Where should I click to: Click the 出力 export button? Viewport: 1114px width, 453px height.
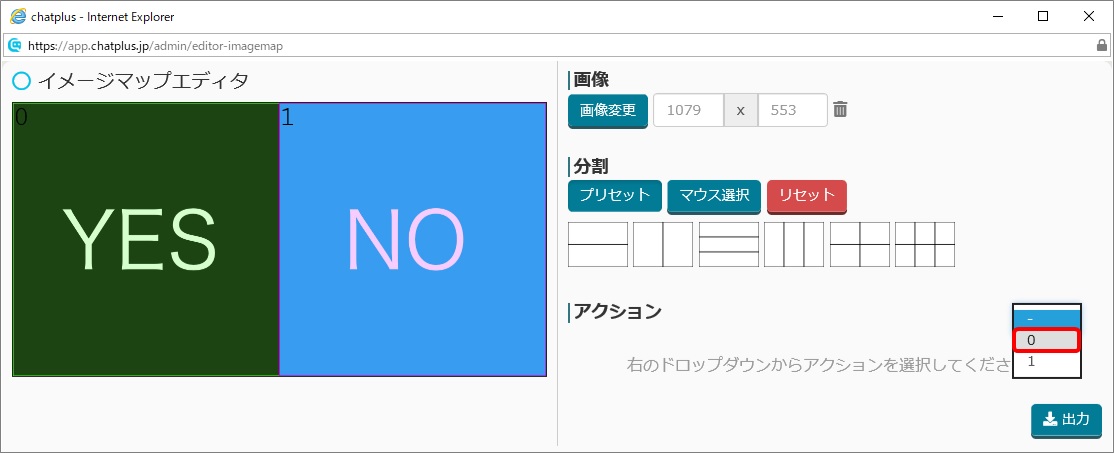[1066, 420]
